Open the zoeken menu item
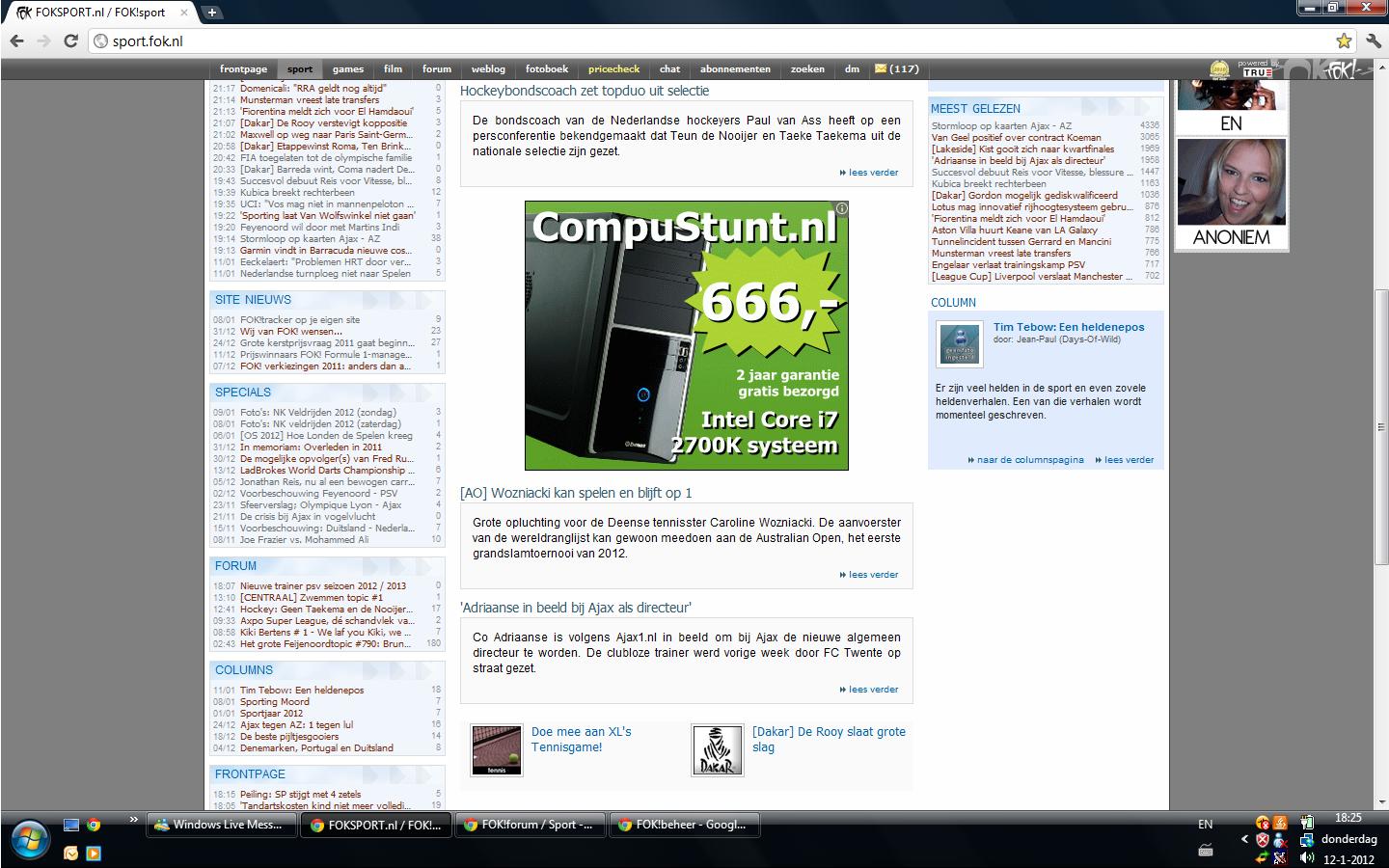1389x868 pixels. coord(807,68)
